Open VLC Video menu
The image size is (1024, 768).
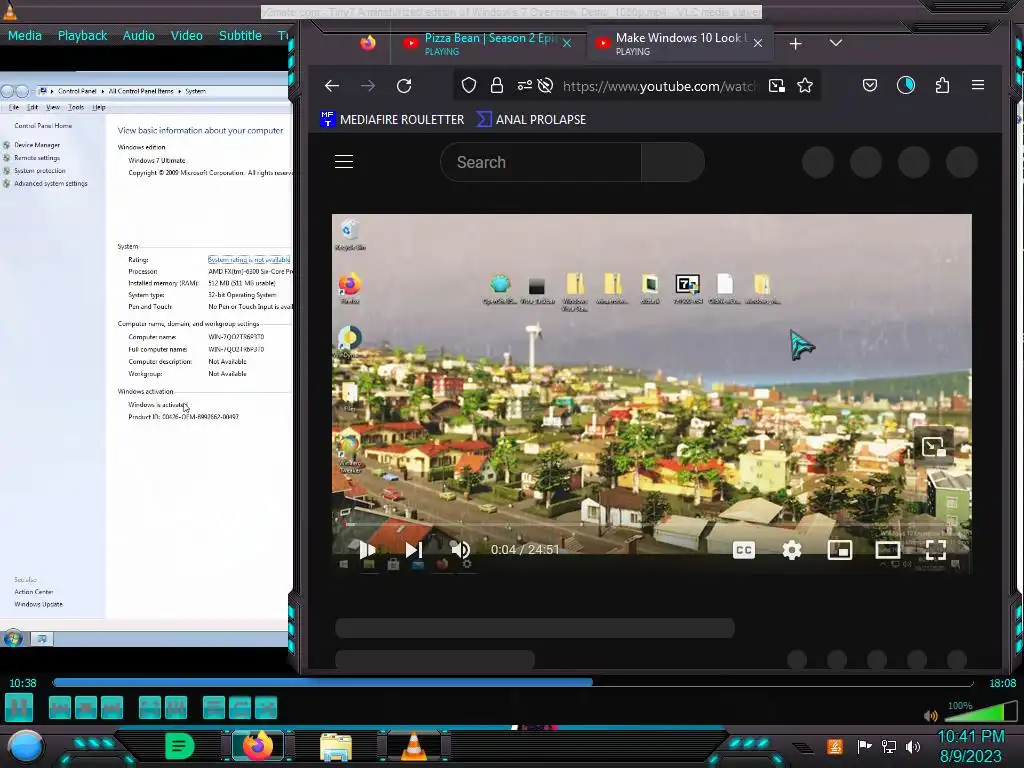click(187, 35)
